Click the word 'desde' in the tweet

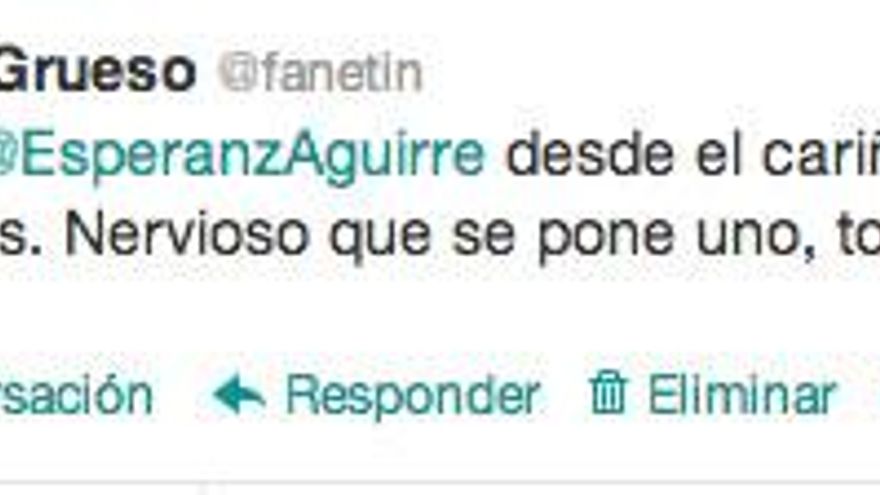pyautogui.click(x=590, y=153)
